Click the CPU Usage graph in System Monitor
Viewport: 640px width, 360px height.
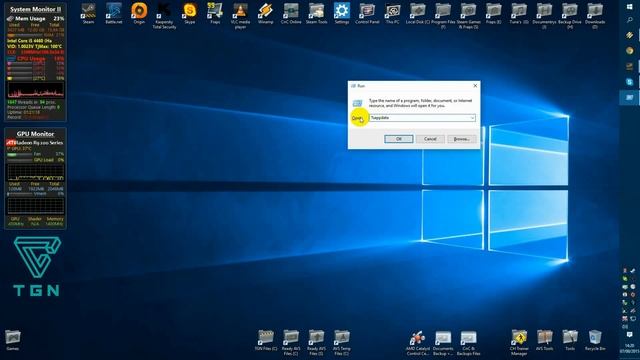(x=36, y=91)
